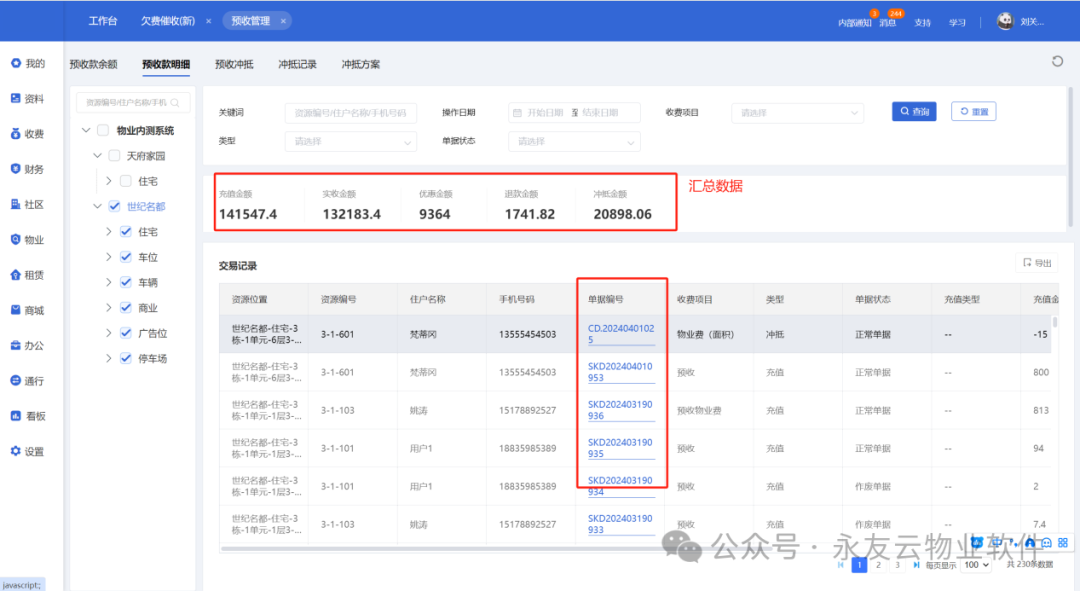
Task: Jump to last page arrow
Action: 915,565
